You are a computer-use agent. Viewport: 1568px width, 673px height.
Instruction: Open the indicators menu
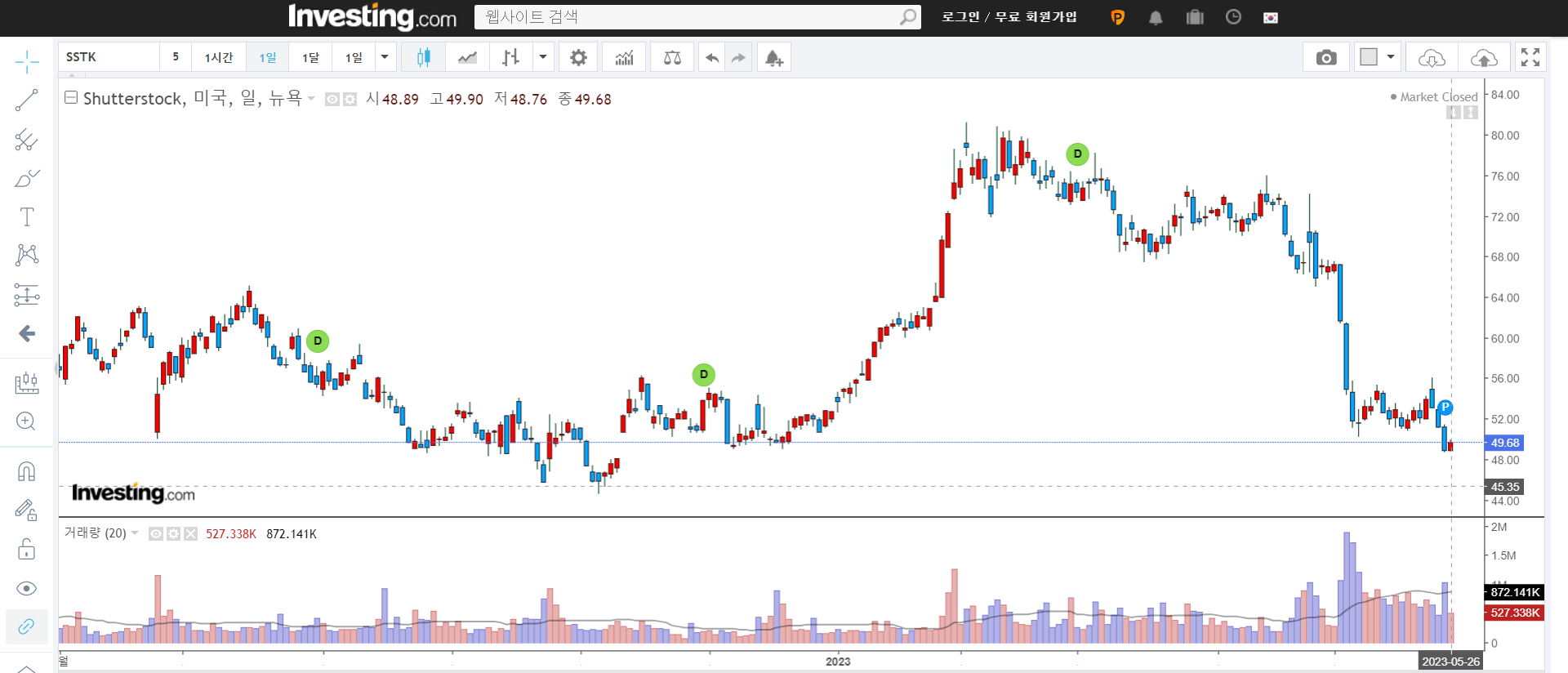[625, 57]
